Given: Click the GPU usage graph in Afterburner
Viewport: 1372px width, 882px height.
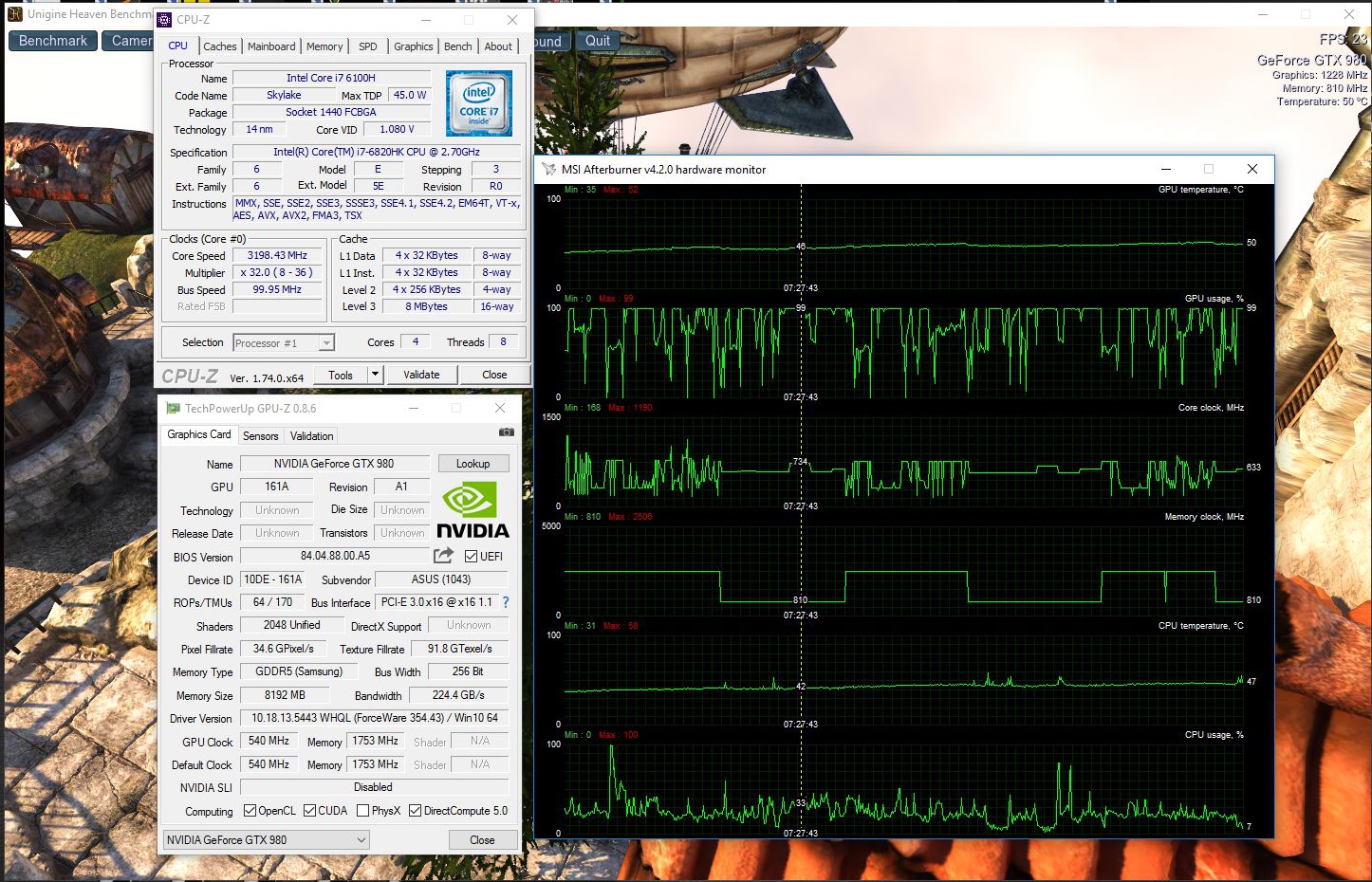Looking at the screenshot, I should [902, 351].
